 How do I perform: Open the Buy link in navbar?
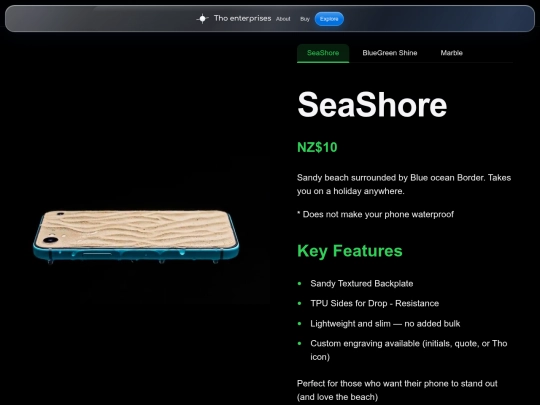click(305, 19)
